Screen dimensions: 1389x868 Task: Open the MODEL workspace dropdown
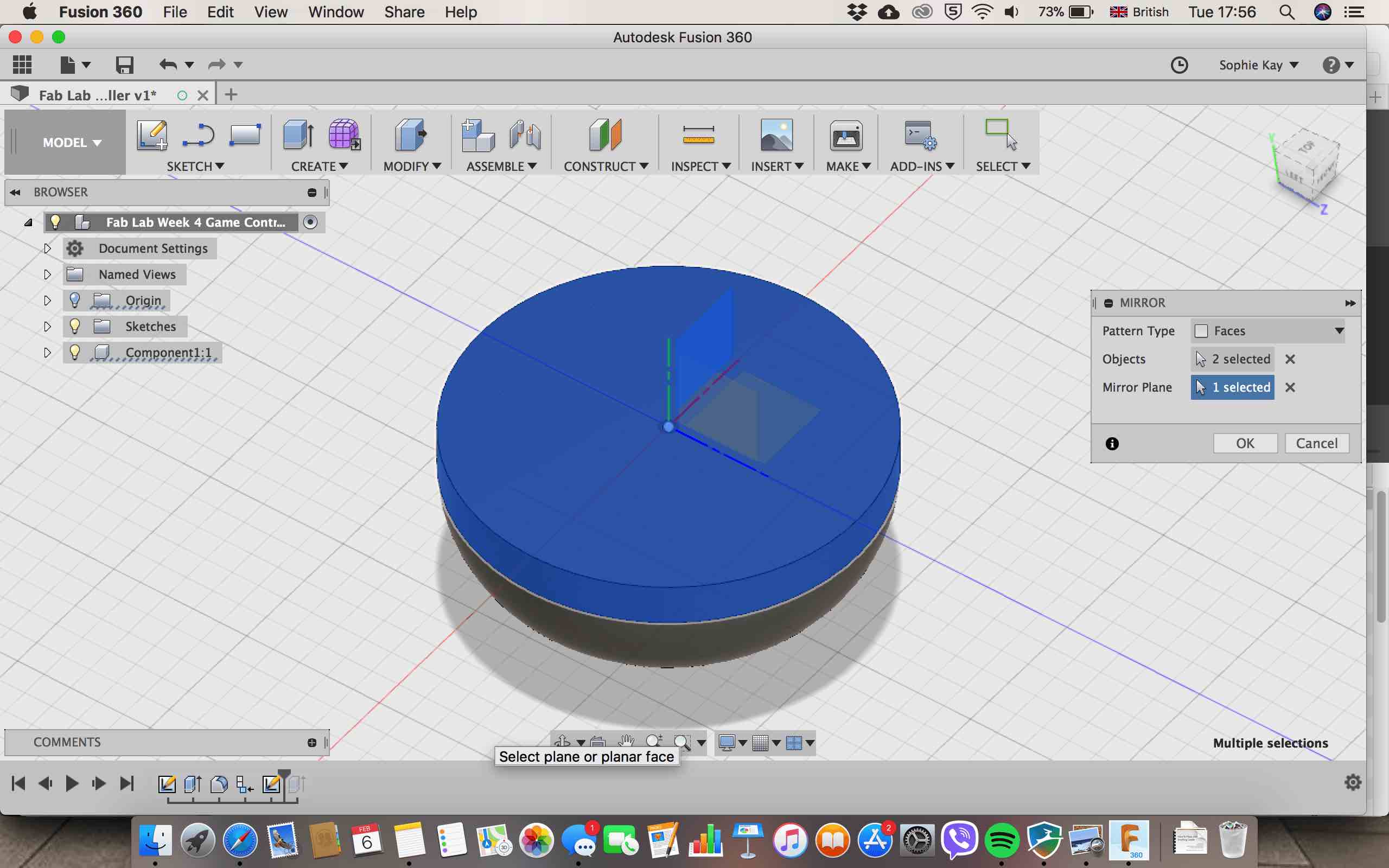point(71,142)
